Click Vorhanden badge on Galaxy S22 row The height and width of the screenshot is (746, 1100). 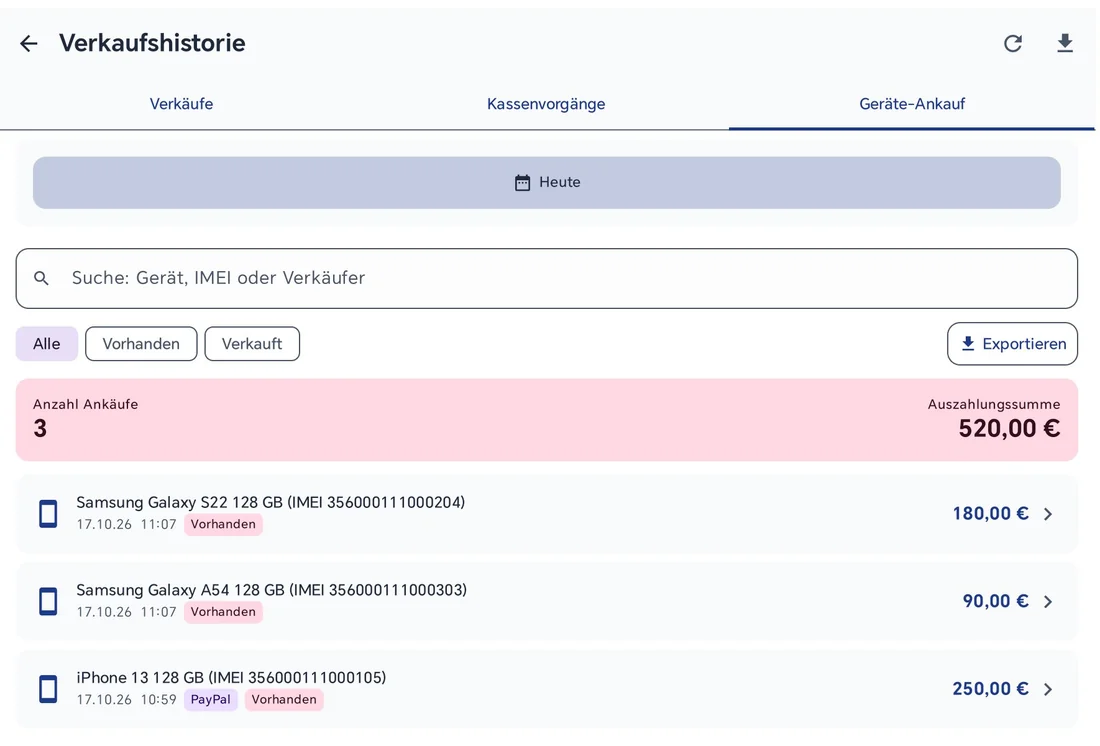223,524
